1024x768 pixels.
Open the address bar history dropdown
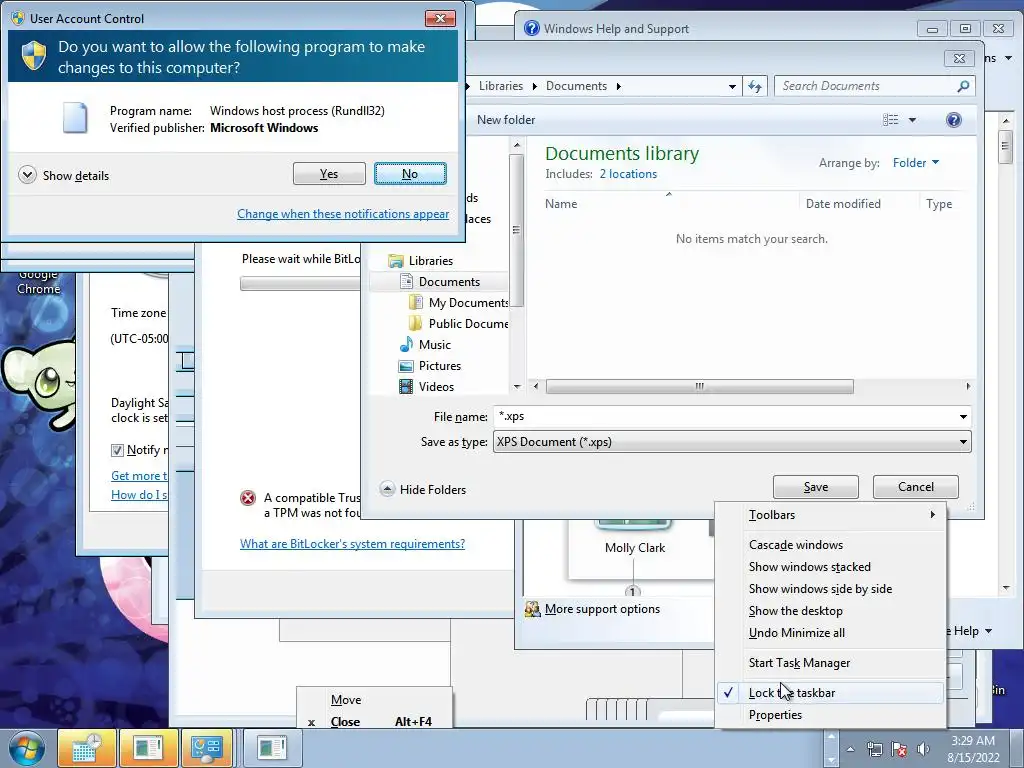(732, 86)
